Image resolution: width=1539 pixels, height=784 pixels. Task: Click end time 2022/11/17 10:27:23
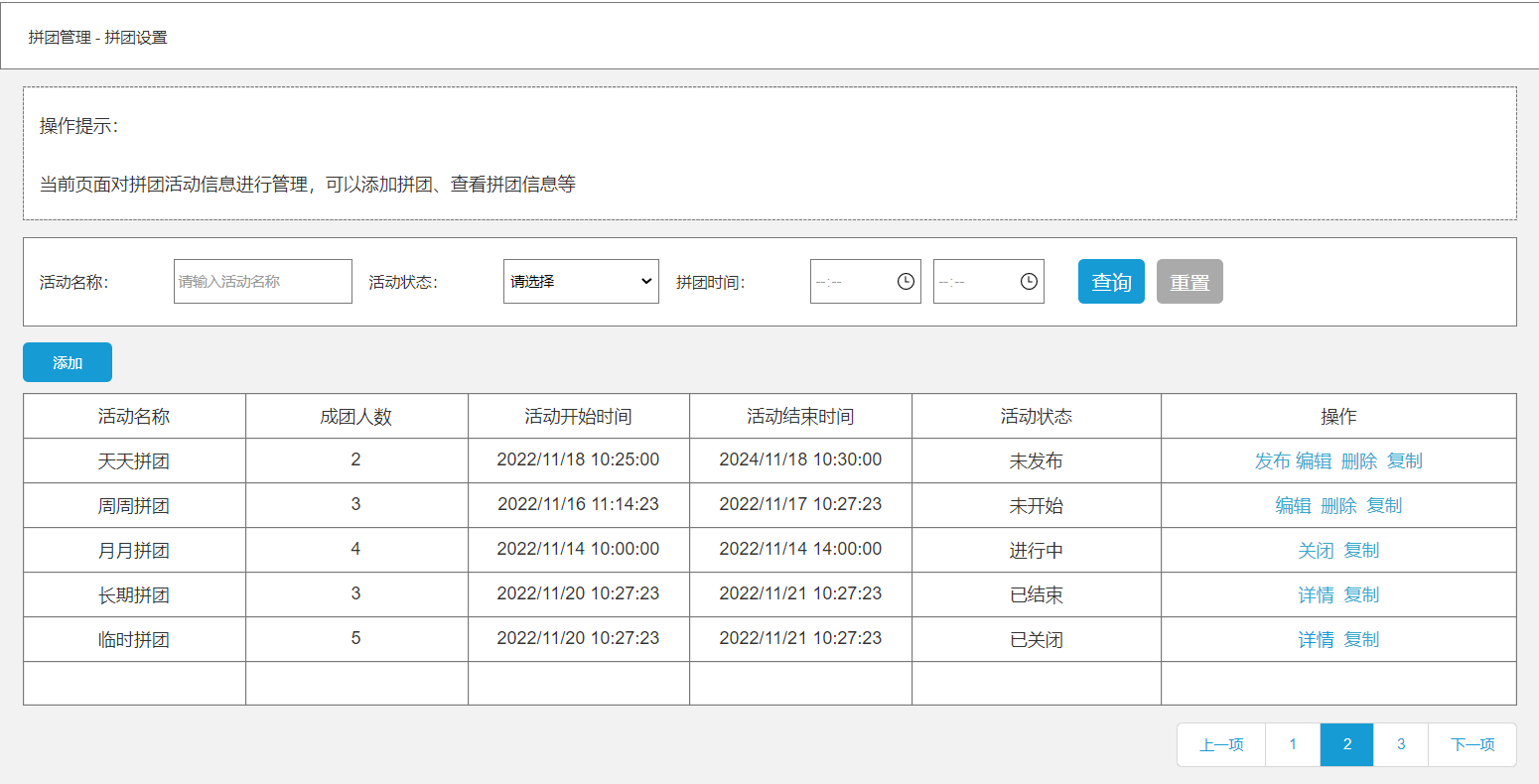[800, 504]
